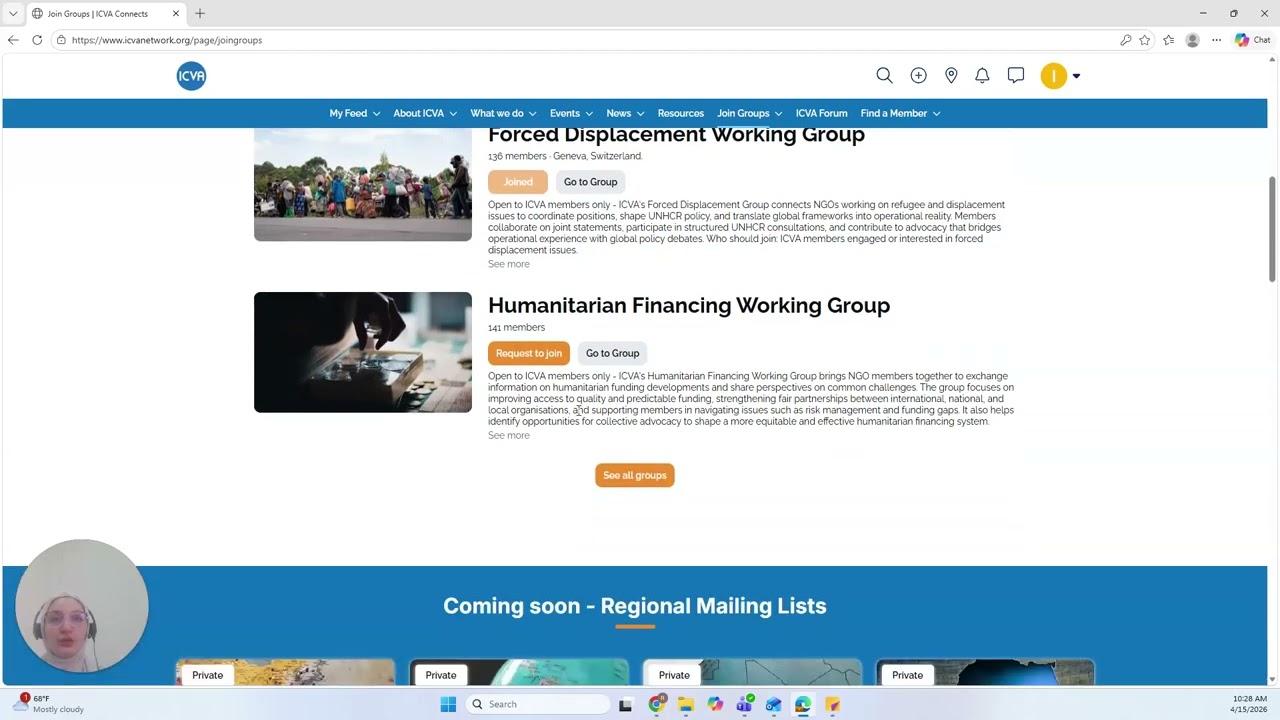
Task: Click the ICVA logo in the header
Action: (191, 76)
